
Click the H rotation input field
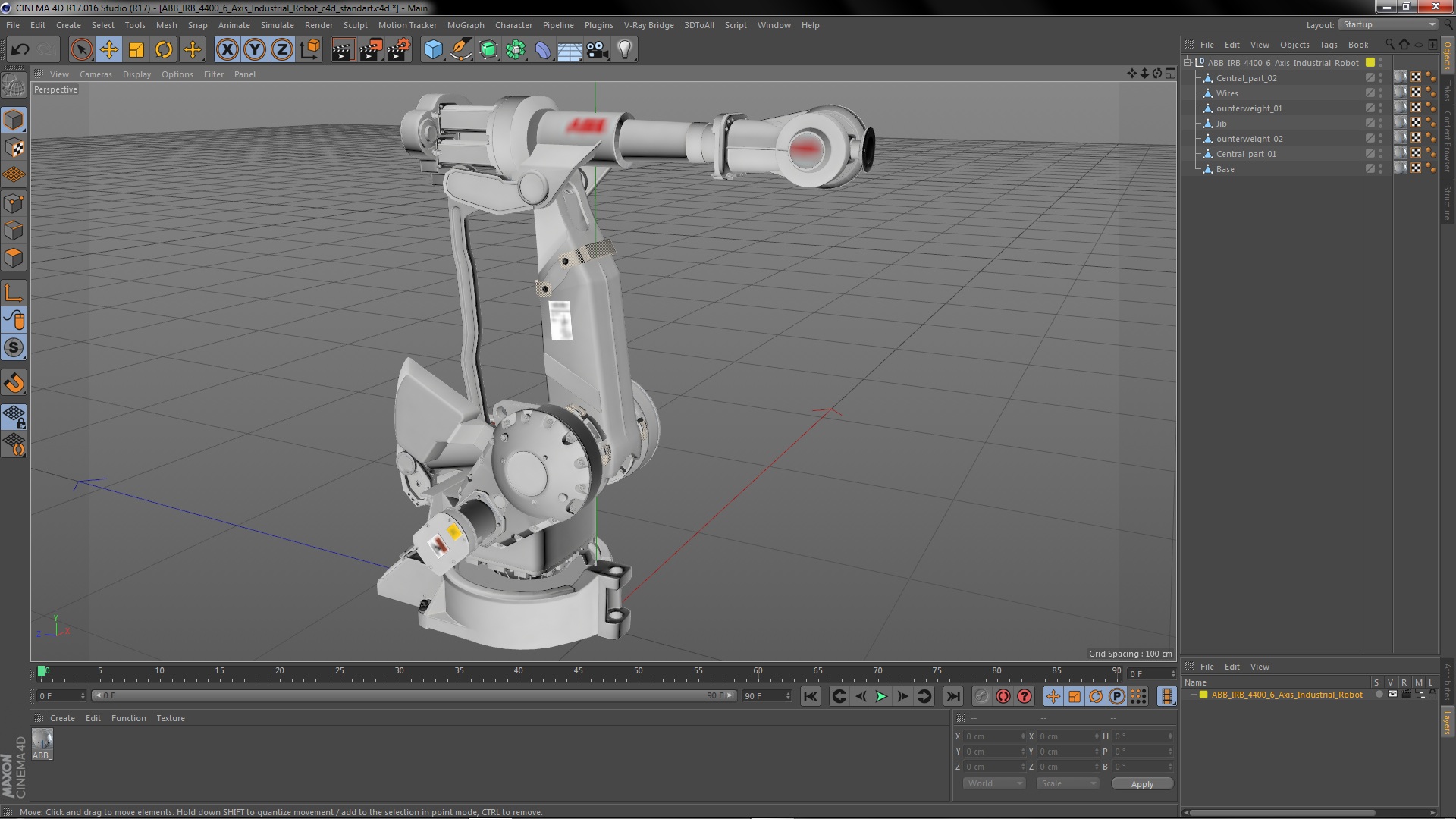point(1142,736)
